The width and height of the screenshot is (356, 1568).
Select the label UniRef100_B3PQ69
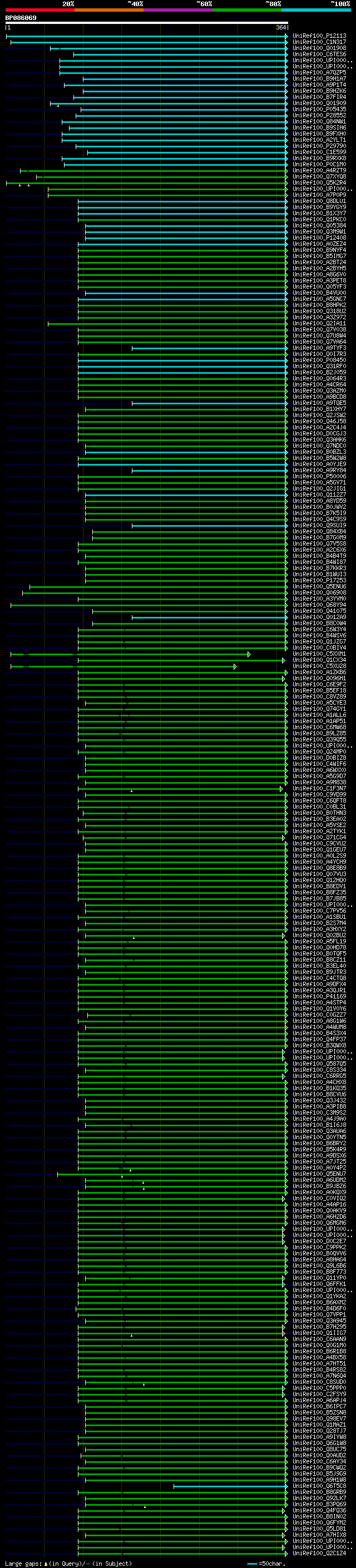319,1504
